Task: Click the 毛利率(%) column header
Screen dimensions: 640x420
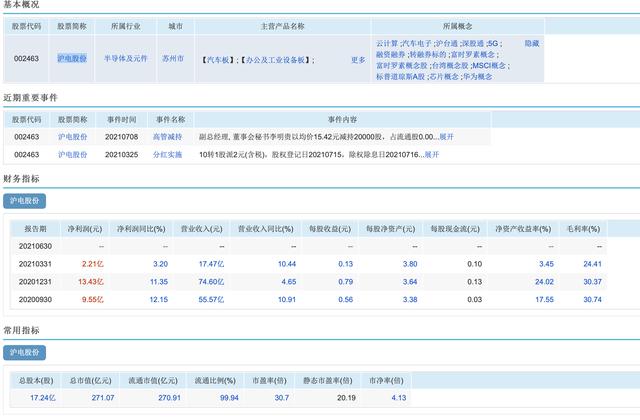Action: tap(583, 229)
